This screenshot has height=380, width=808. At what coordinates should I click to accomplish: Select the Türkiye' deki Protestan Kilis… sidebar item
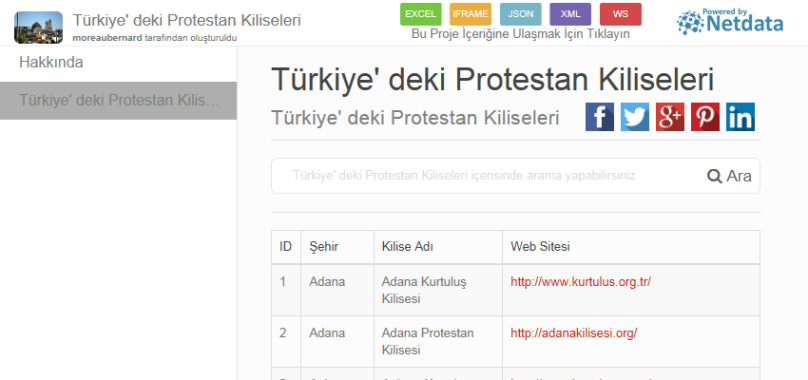pos(118,101)
